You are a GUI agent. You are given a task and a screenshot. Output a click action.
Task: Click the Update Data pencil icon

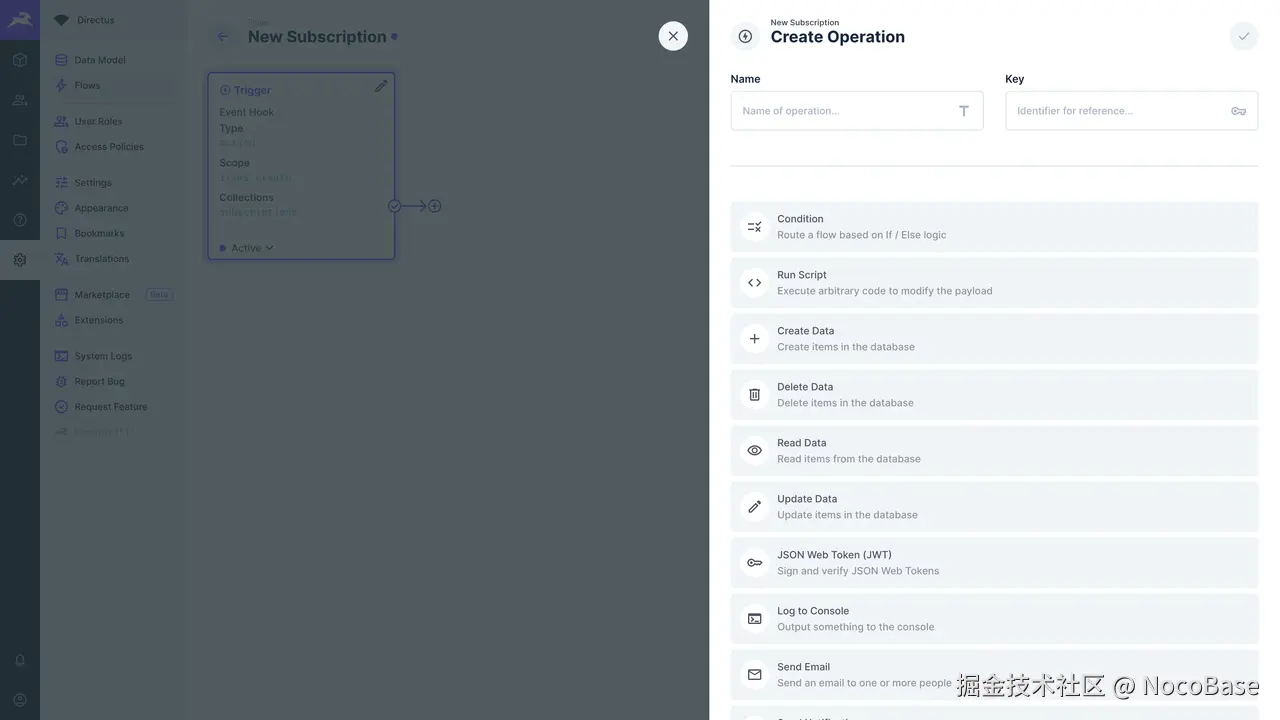tap(754, 507)
